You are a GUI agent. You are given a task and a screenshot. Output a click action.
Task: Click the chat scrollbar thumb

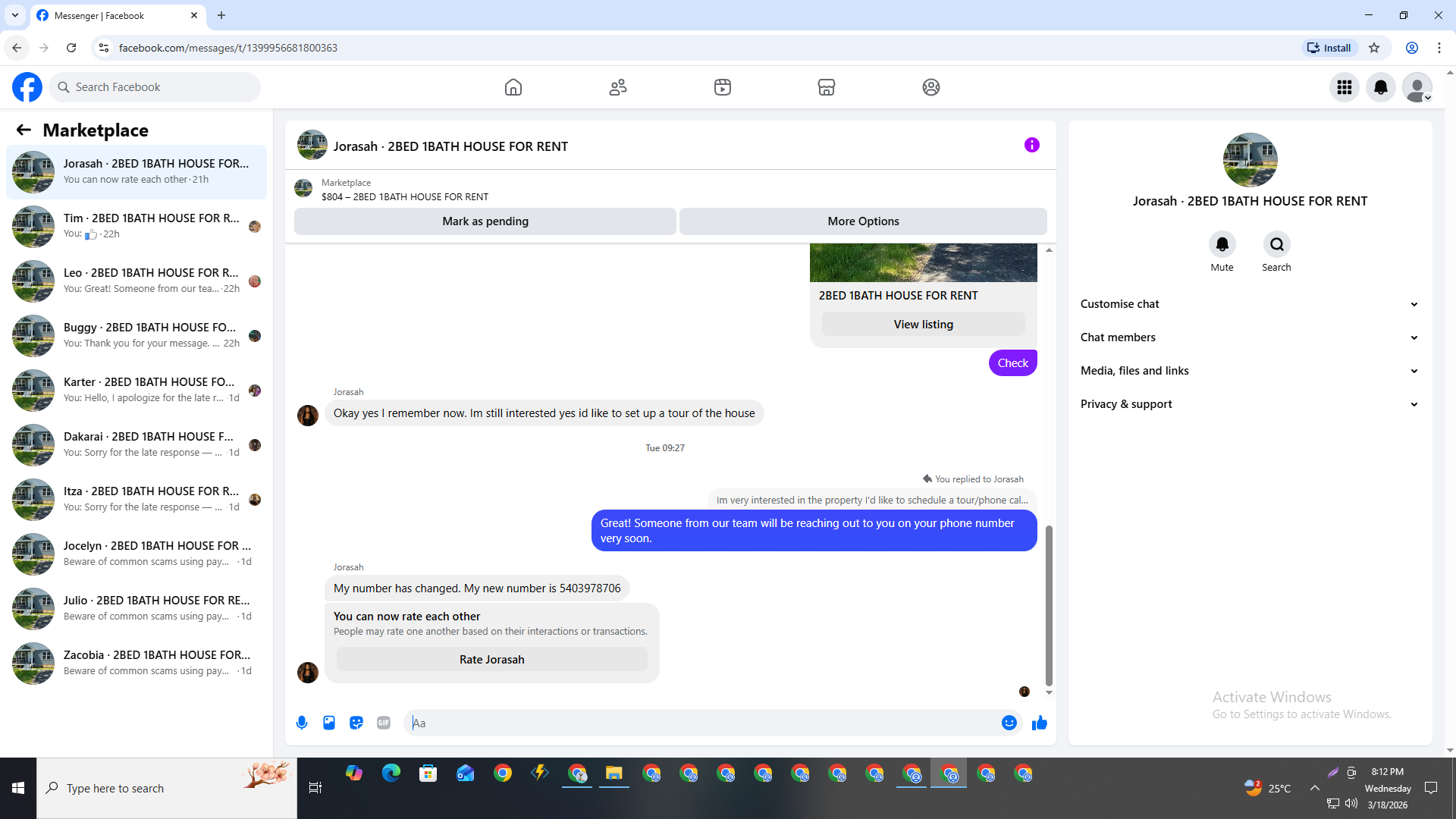pyautogui.click(x=1049, y=604)
